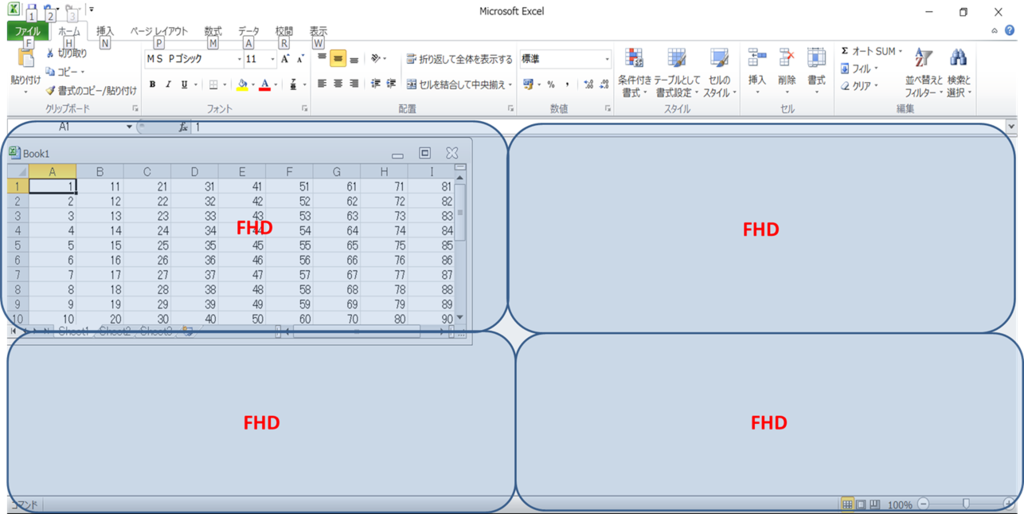
Task: Click the フィル (Fill) button
Action: 859,68
